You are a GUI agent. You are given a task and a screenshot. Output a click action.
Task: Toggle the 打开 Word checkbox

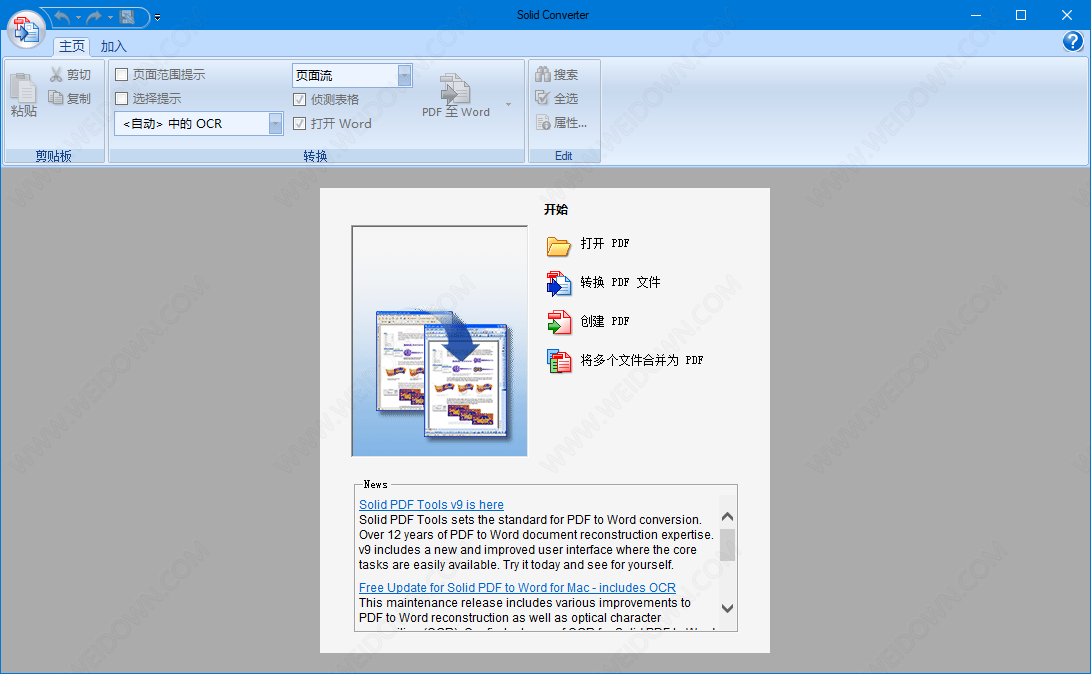[x=299, y=123]
